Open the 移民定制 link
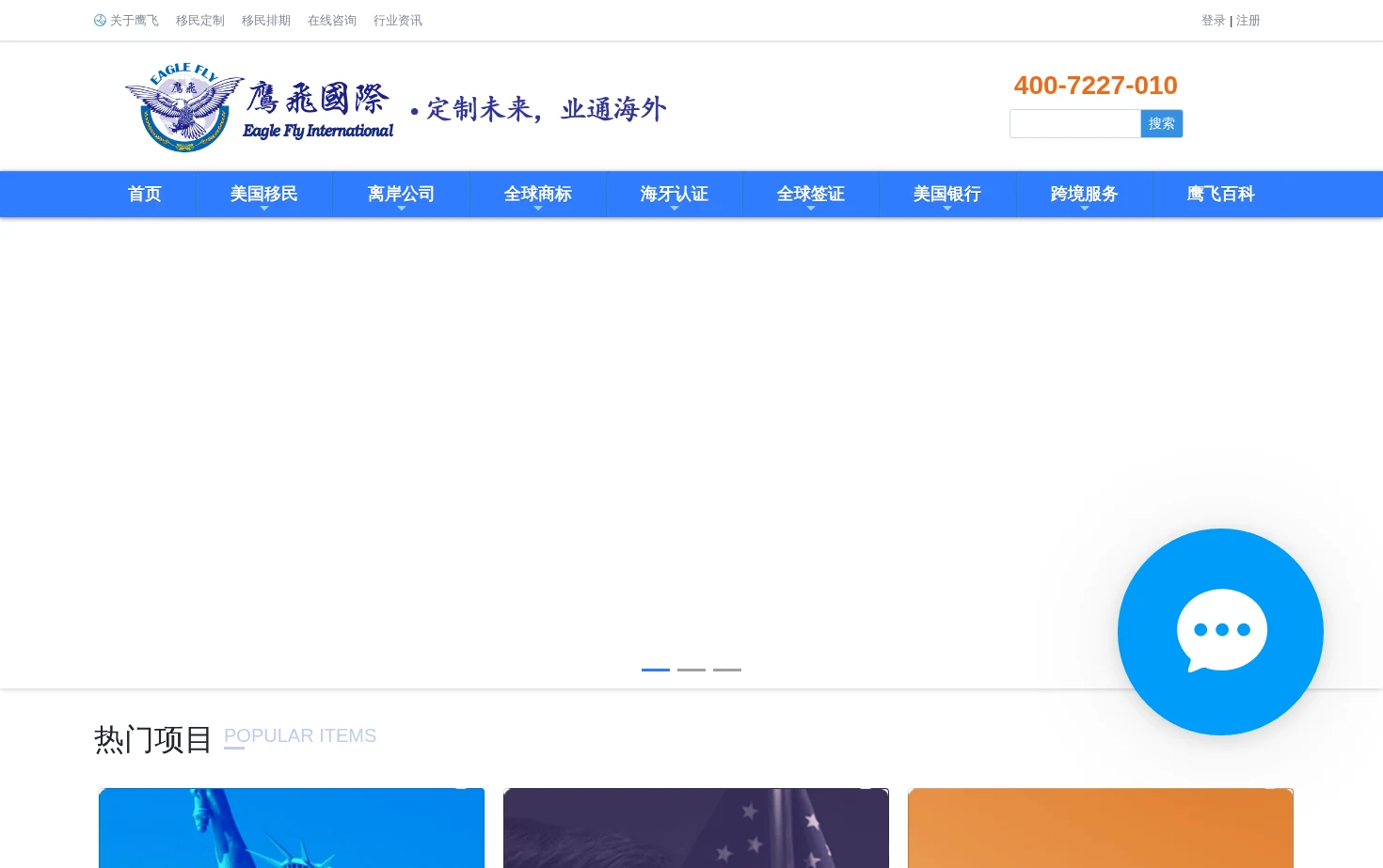 pyautogui.click(x=200, y=21)
